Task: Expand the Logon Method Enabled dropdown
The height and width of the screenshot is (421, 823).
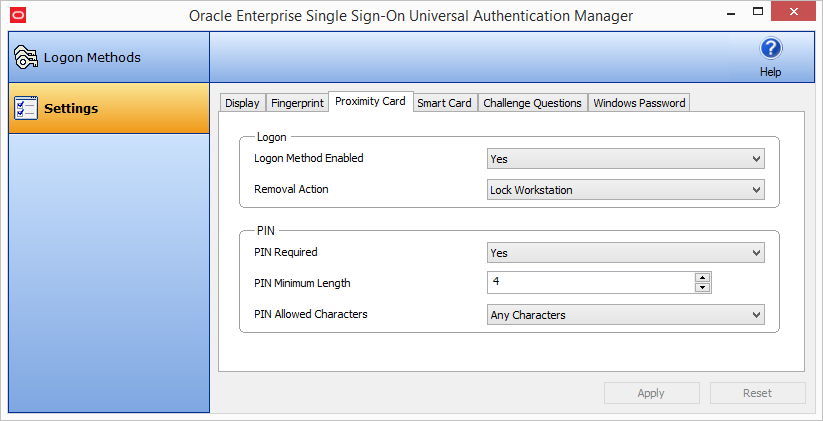Action: click(x=625, y=159)
